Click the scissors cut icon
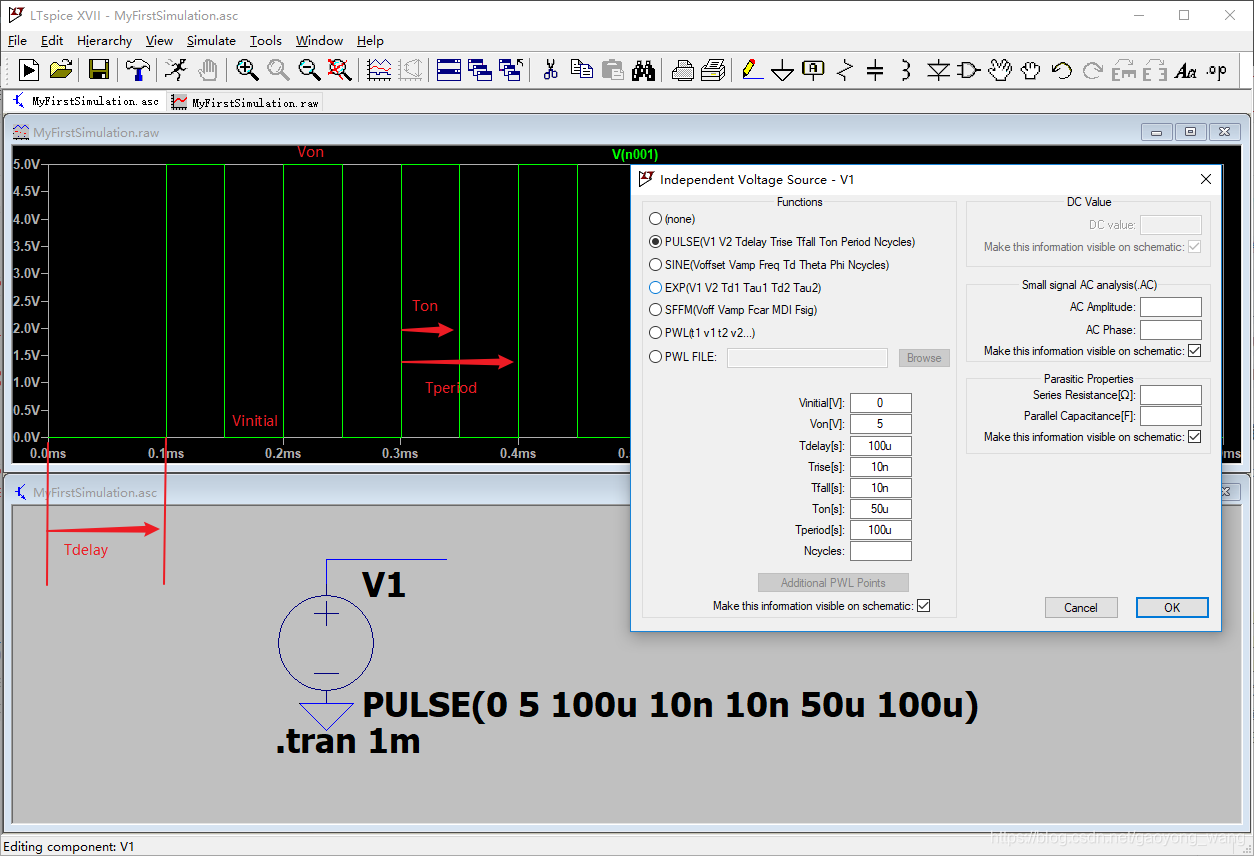The height and width of the screenshot is (856, 1254). [550, 70]
